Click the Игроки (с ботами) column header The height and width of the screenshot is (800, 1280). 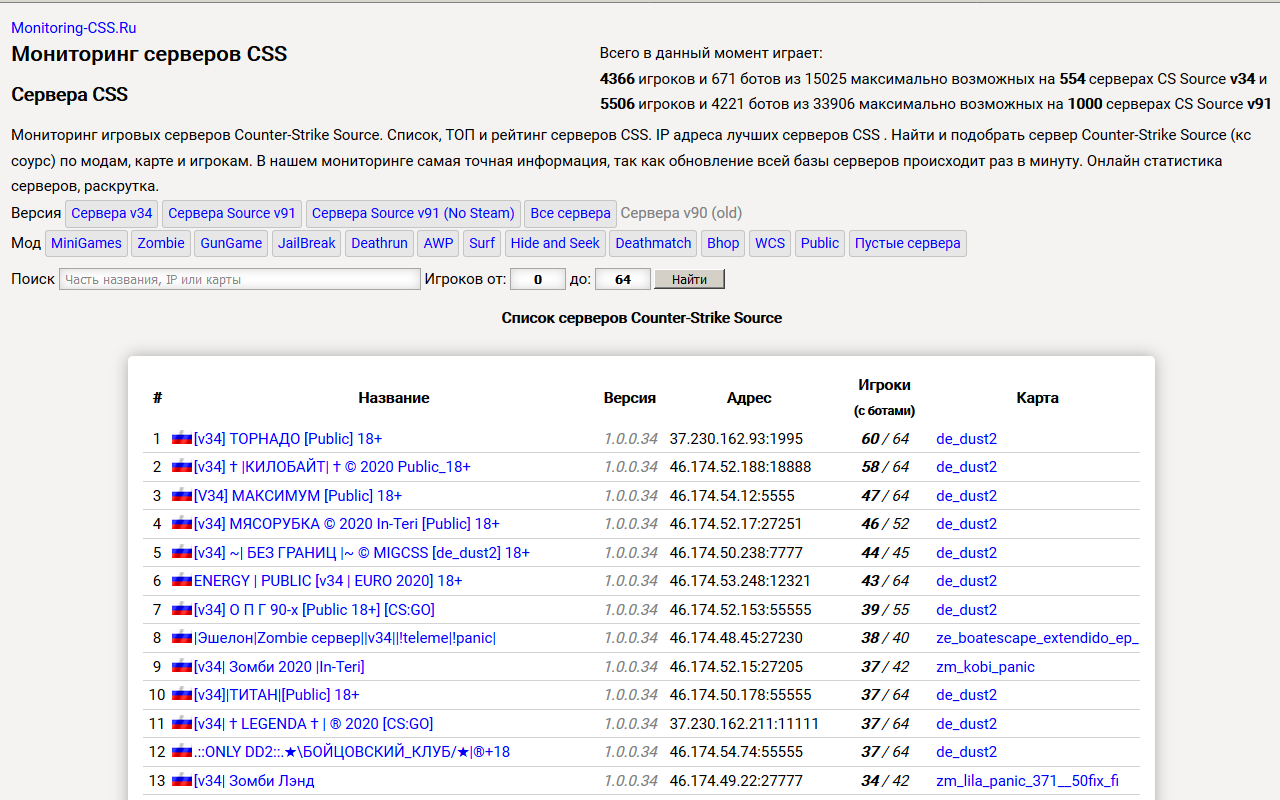point(884,397)
